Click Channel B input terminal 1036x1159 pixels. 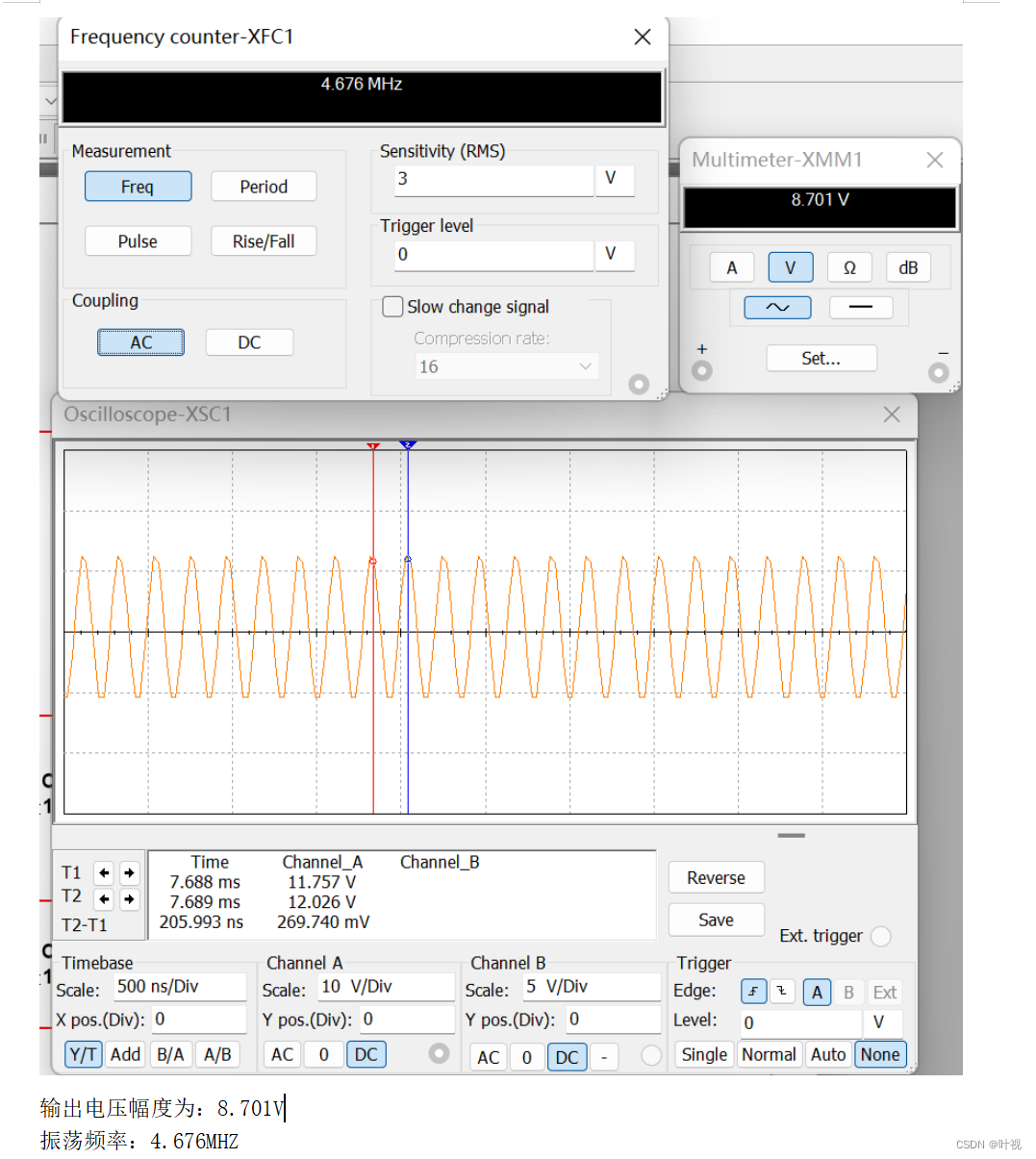tap(651, 1056)
